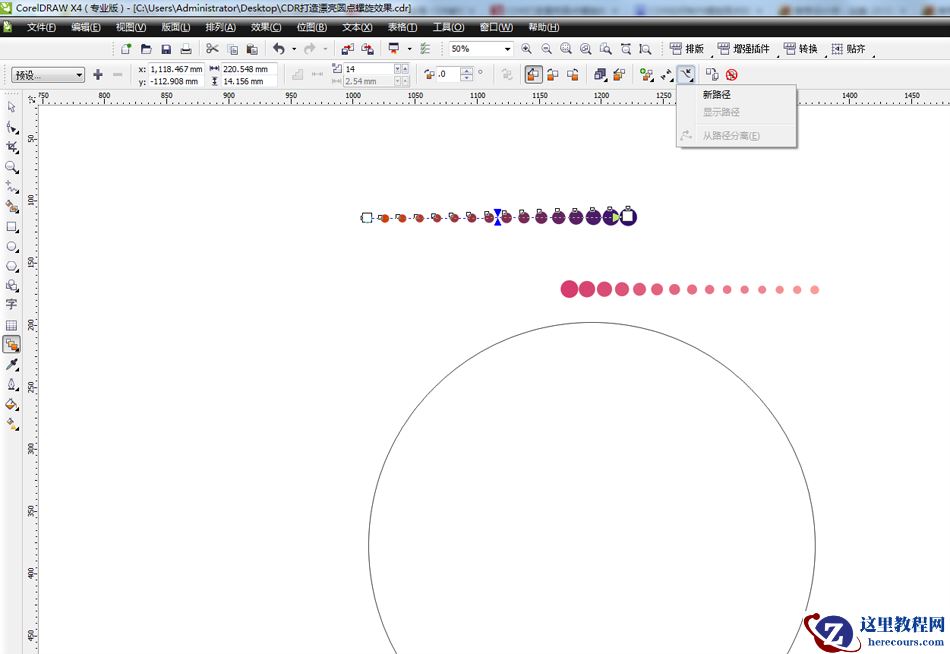Create a new document
The width and height of the screenshot is (950, 654).
click(126, 49)
